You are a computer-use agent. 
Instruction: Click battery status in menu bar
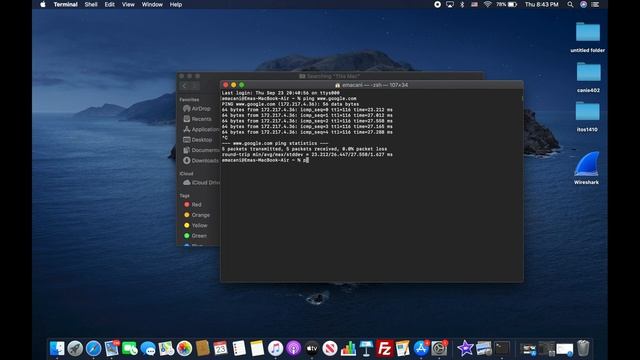coord(507,4)
